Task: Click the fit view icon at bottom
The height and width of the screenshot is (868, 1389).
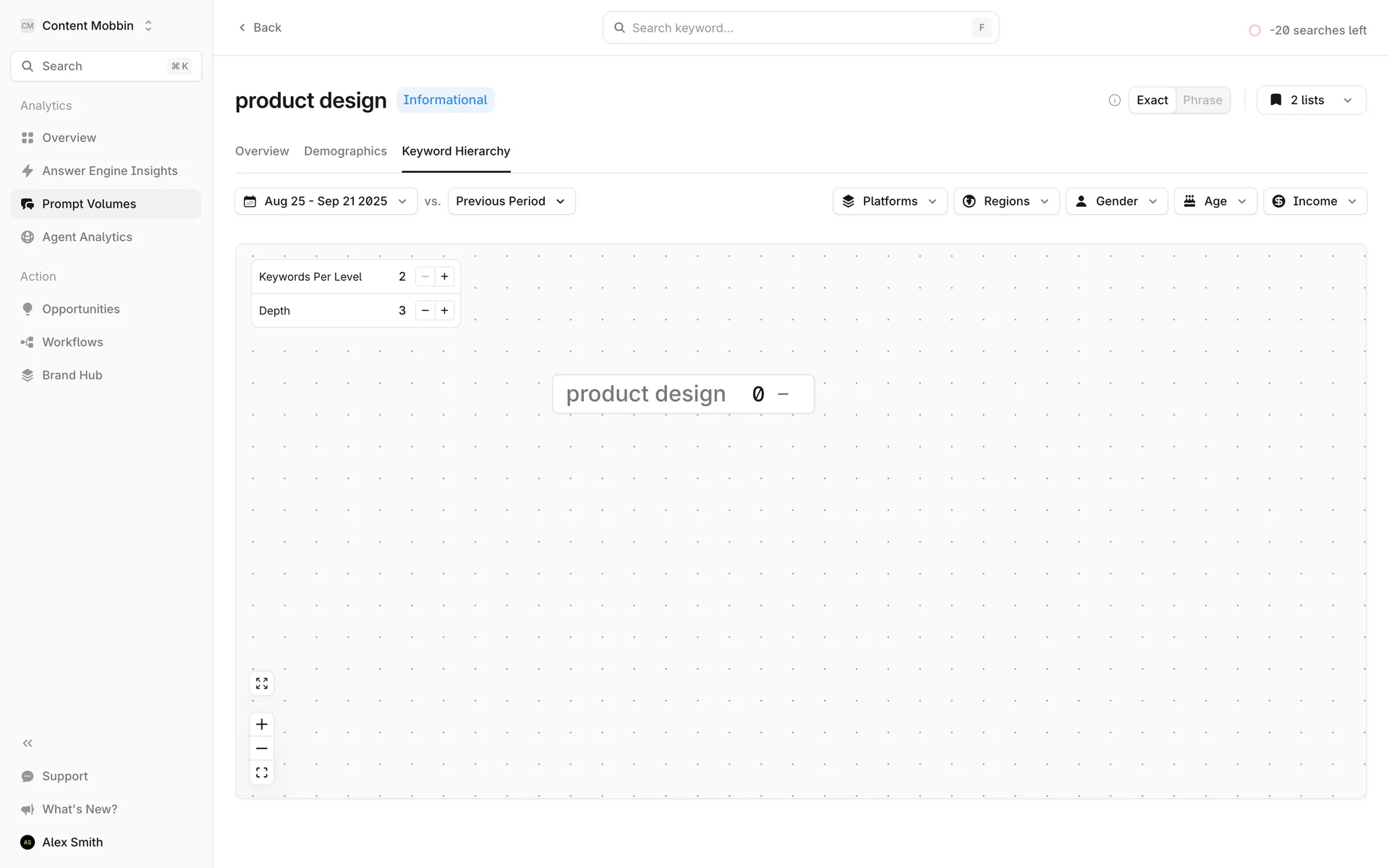Action: tap(262, 773)
